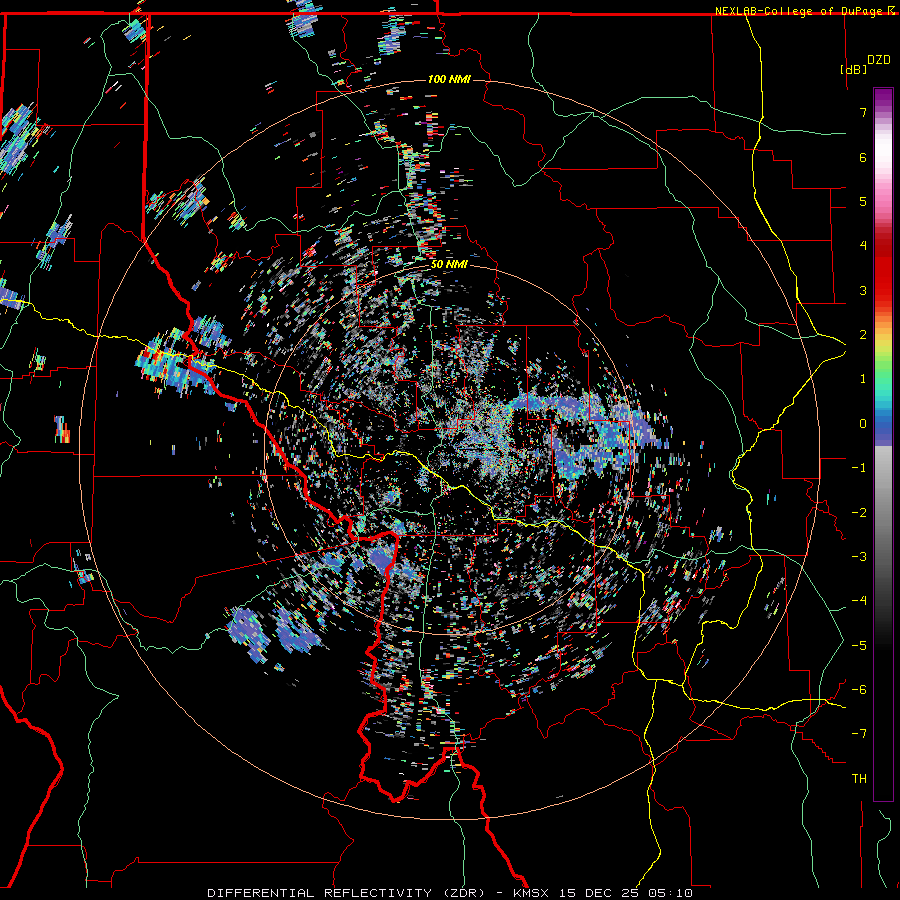Click the positive '1' scale label
Screen dimensions: 900x900
pyautogui.click(x=863, y=379)
